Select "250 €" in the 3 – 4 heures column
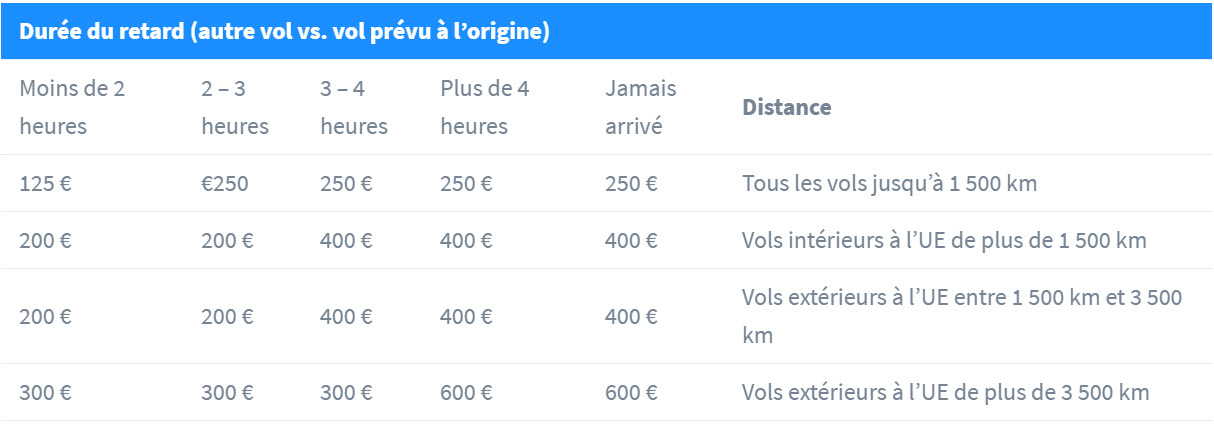 click(346, 184)
